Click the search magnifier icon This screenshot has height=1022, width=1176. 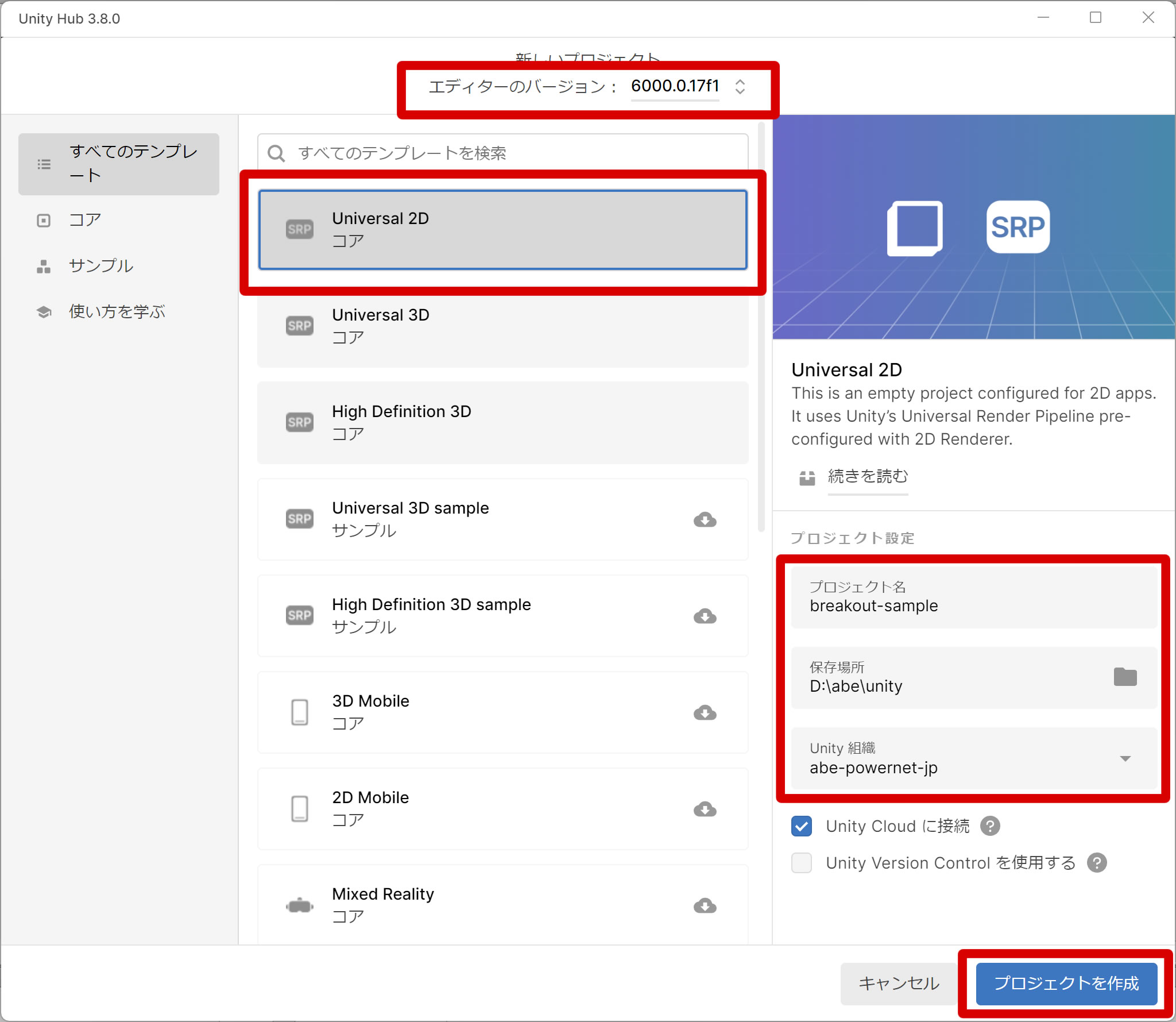coord(276,153)
